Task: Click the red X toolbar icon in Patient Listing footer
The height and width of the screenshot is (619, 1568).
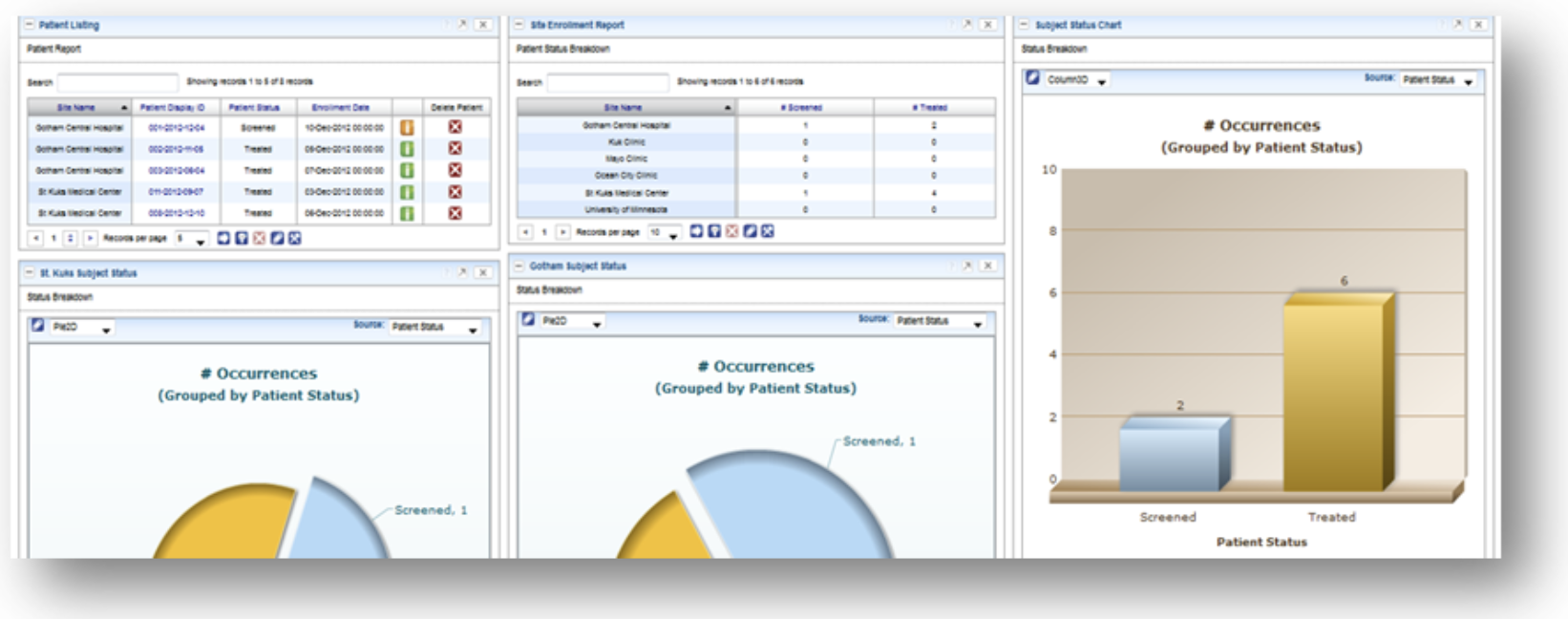Action: pos(259,238)
